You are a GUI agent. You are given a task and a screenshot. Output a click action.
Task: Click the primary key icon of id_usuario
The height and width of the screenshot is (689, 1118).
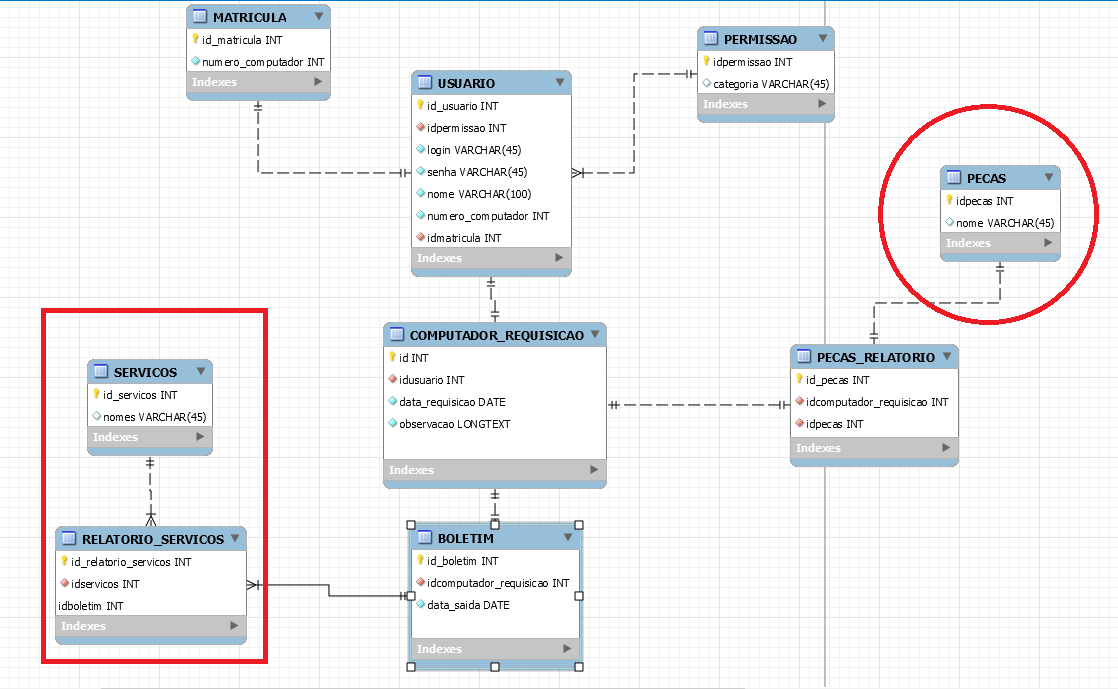pyautogui.click(x=421, y=106)
